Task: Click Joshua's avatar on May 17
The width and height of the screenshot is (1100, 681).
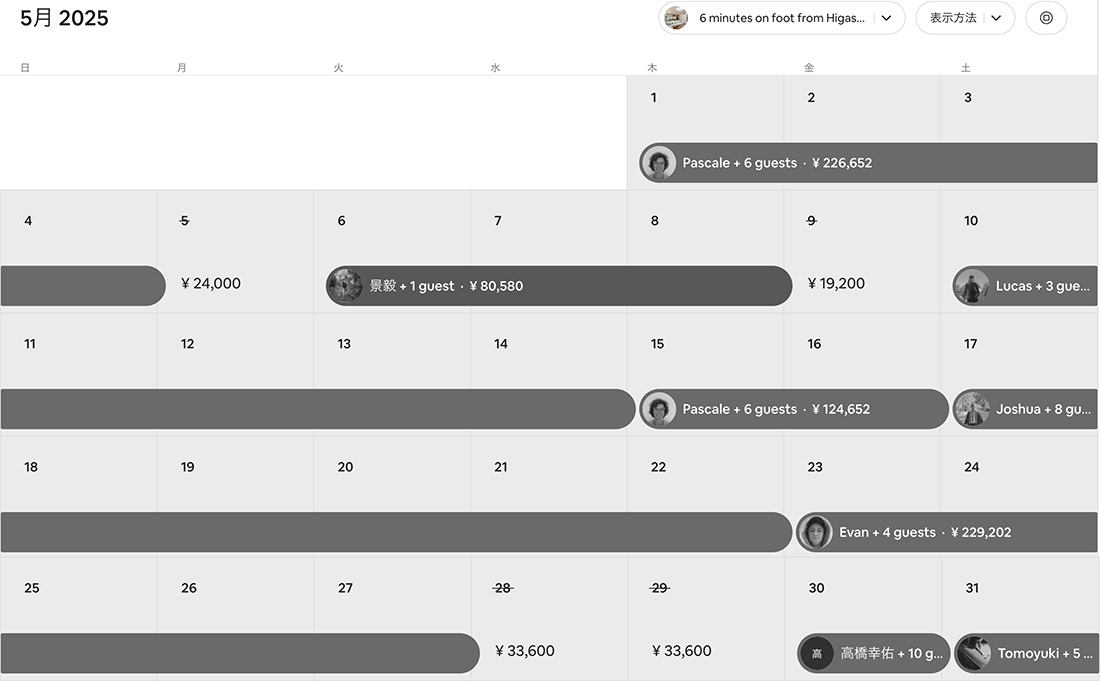Action: point(972,409)
